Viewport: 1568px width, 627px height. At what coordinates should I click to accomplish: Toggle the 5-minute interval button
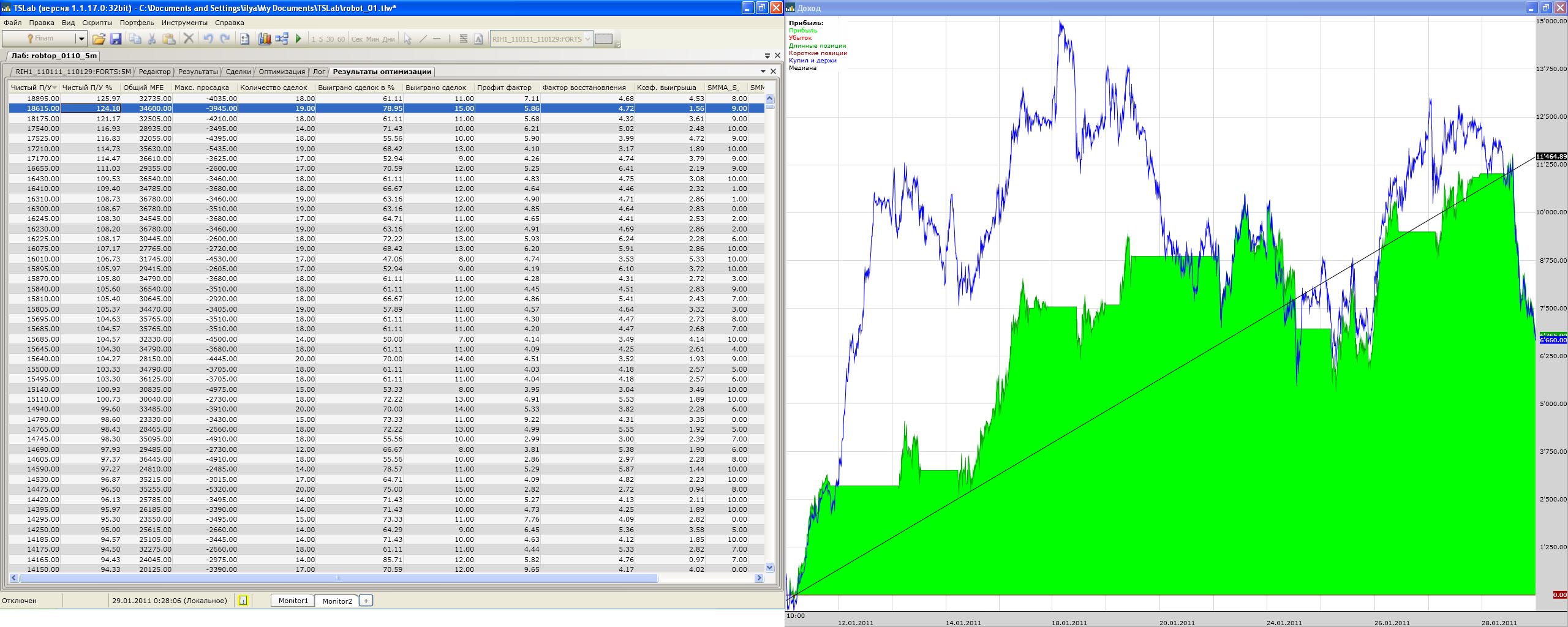pos(321,39)
